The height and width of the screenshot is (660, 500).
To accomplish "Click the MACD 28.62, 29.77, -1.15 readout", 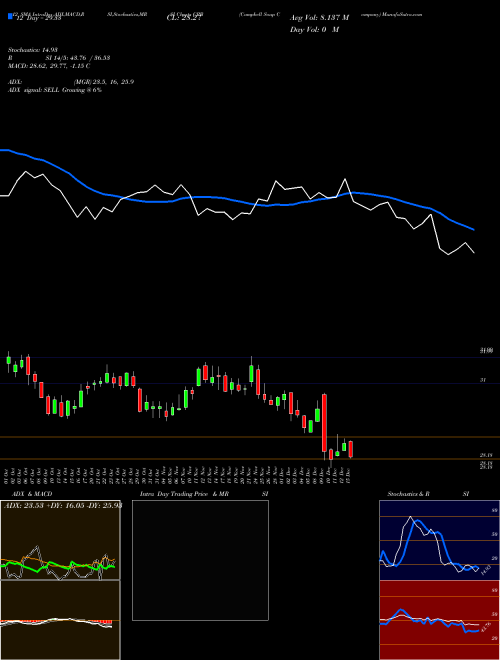I will pyautogui.click(x=49, y=66).
